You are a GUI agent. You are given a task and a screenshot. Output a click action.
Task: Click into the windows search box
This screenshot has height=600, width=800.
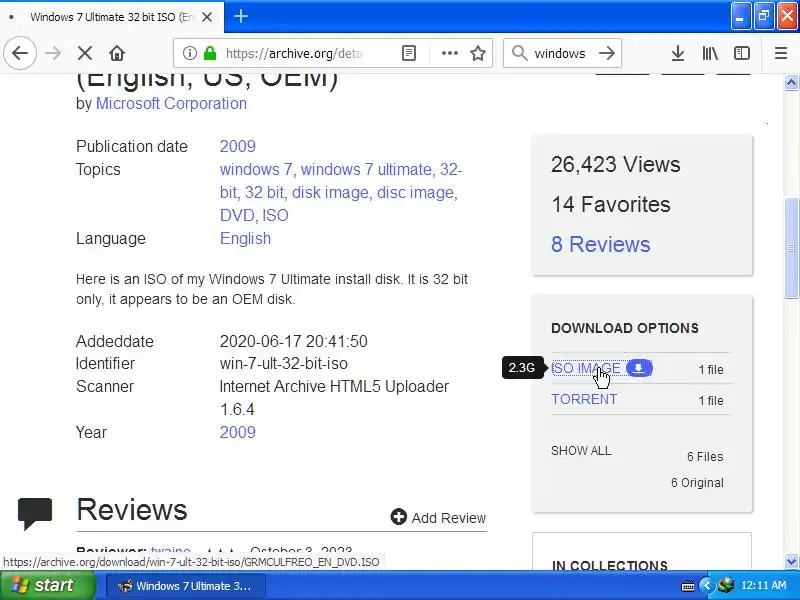pos(560,53)
